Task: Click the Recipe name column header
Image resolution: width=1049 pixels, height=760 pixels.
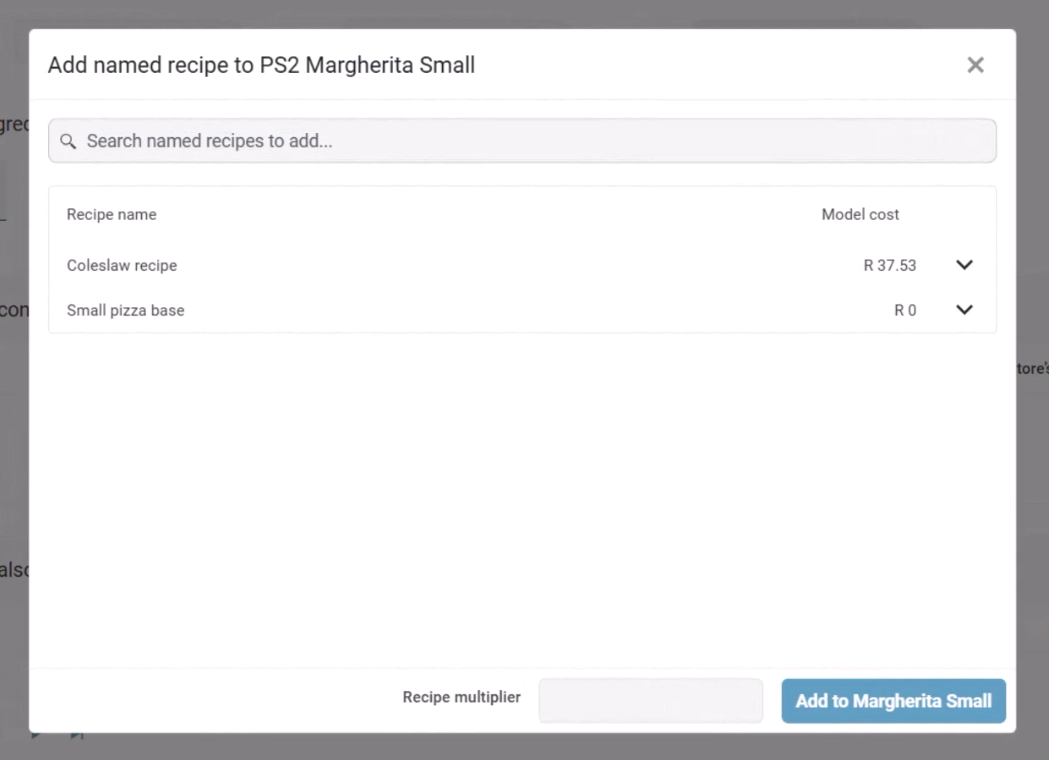Action: (112, 214)
